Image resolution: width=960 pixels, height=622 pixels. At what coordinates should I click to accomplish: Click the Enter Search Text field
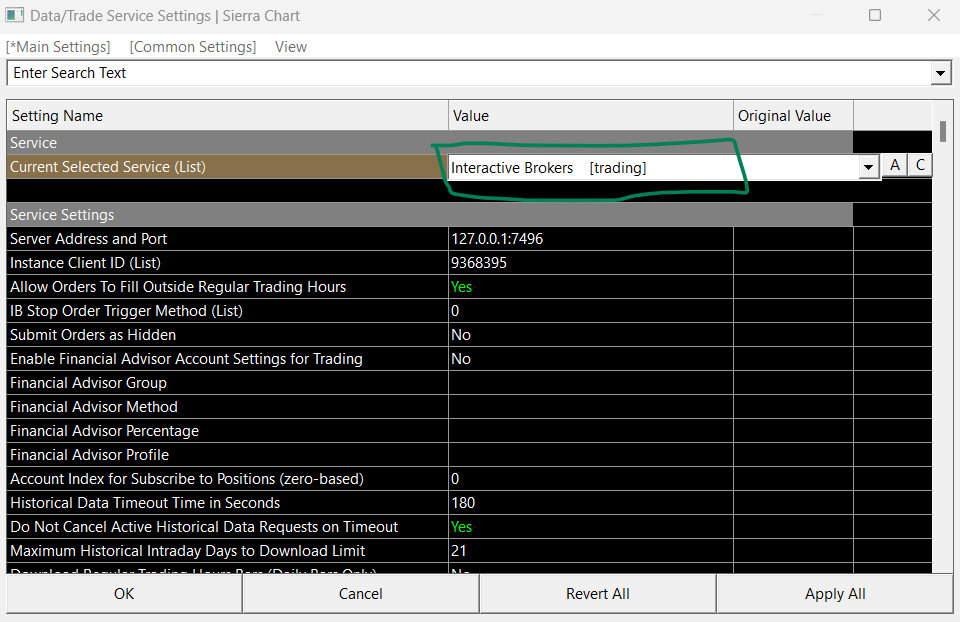pyautogui.click(x=468, y=73)
